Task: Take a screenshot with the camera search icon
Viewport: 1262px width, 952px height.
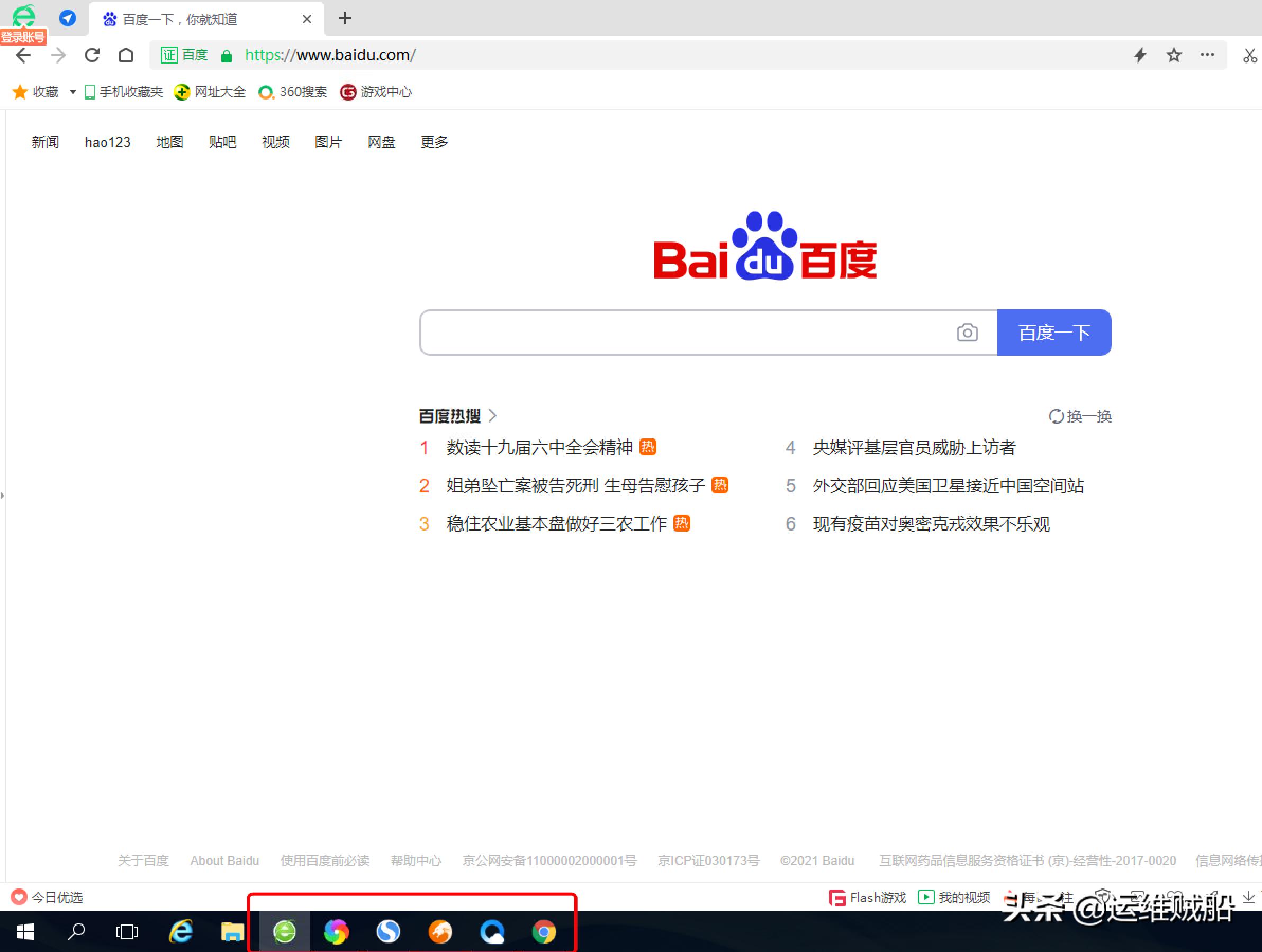Action: (x=967, y=332)
